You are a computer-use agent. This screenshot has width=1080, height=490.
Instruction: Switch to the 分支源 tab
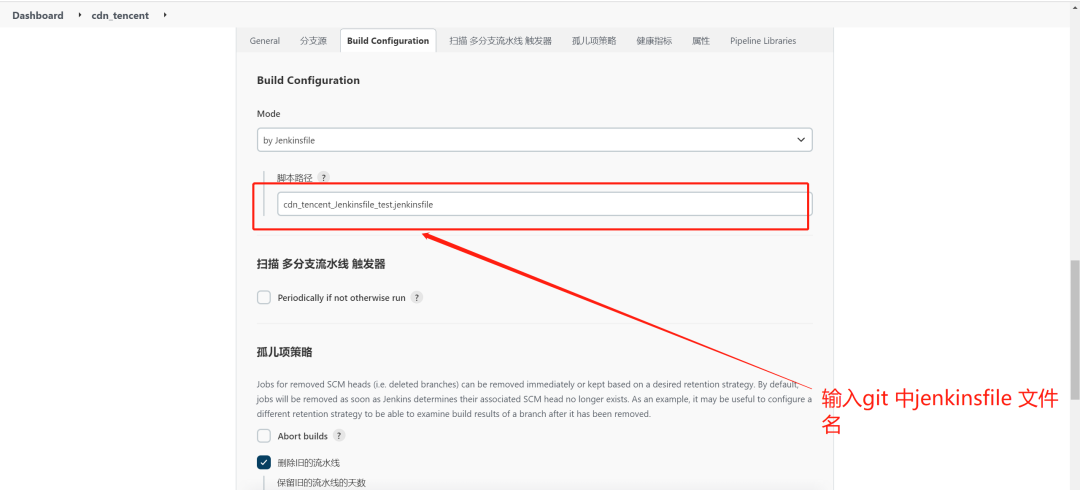point(313,41)
